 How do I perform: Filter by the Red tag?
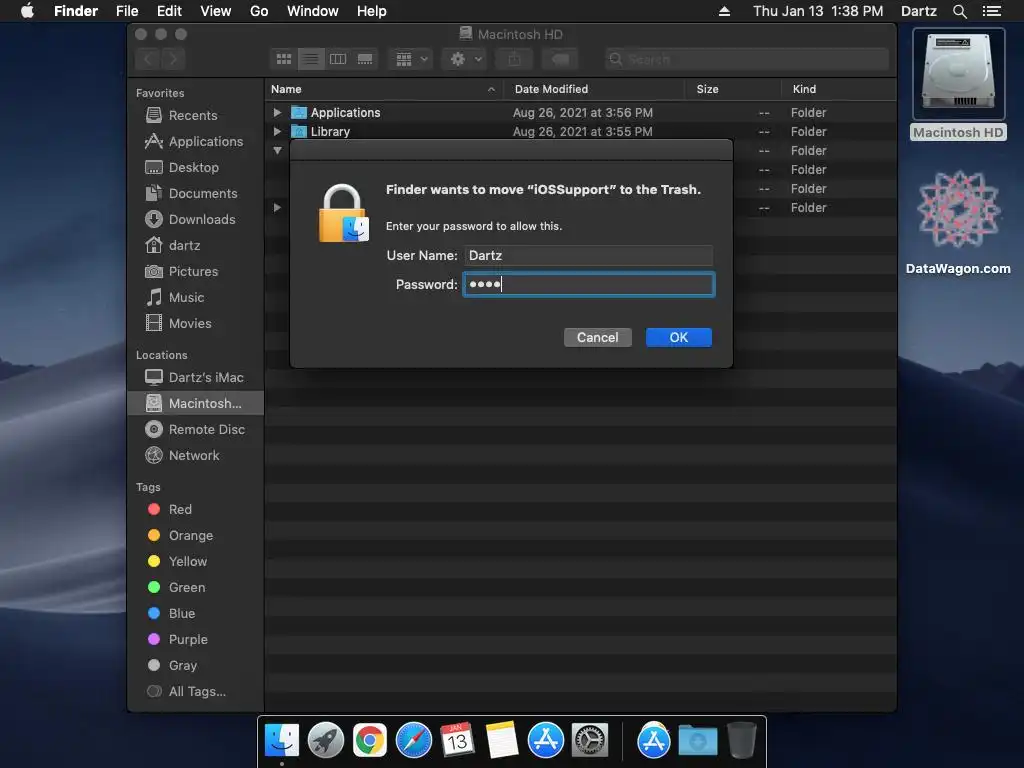170,509
